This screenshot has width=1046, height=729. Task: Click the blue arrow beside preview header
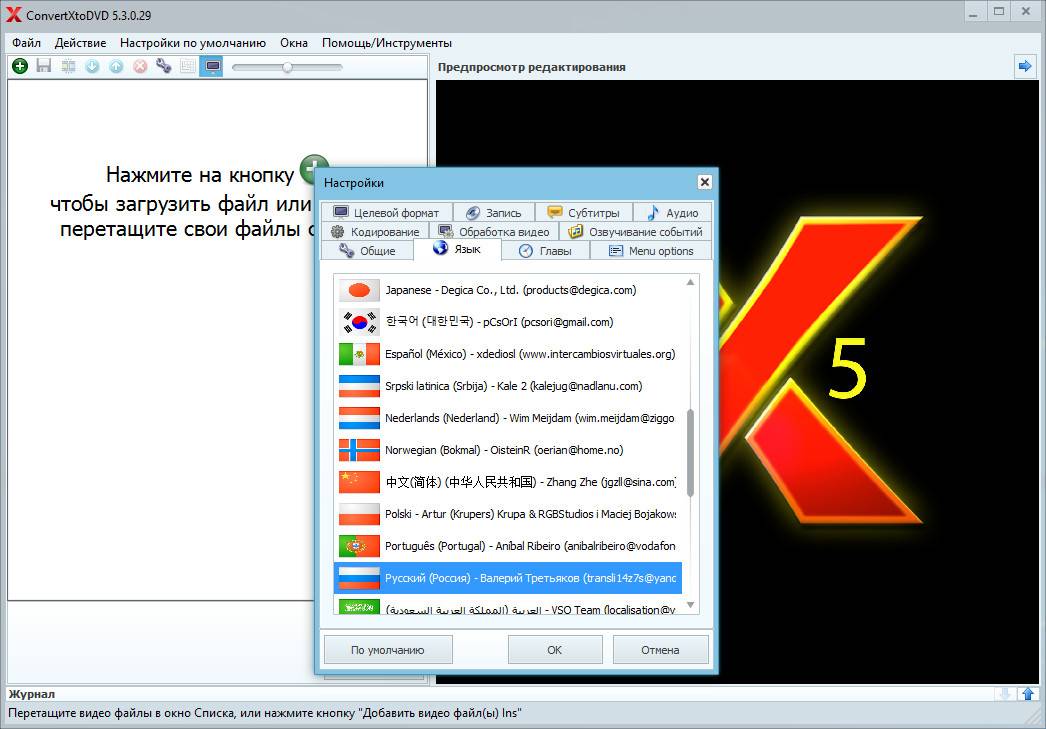coord(1025,66)
